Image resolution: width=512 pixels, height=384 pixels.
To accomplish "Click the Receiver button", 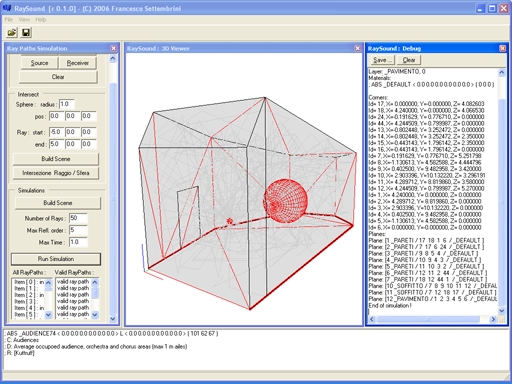I will tap(78, 63).
